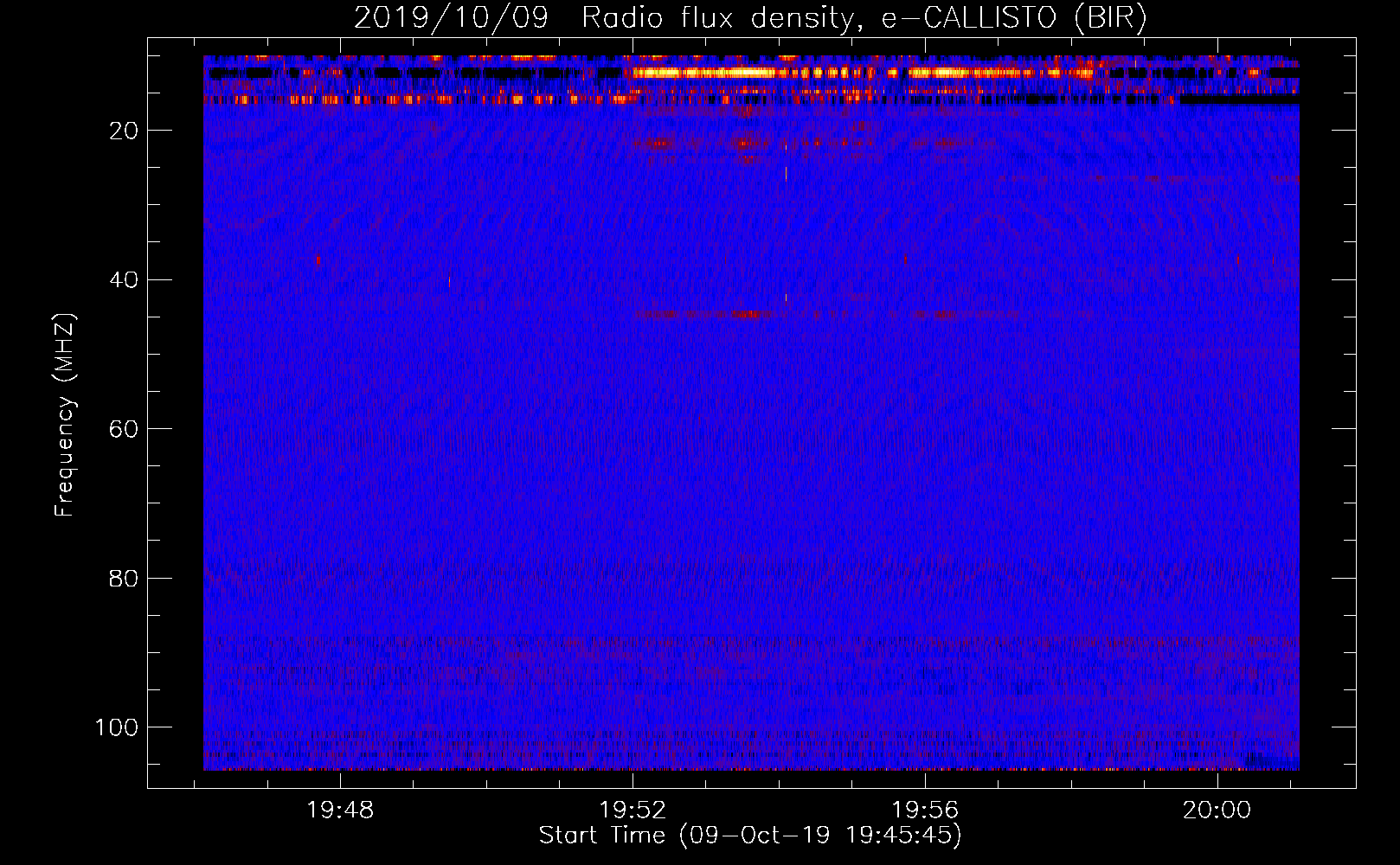The image size is (1400, 865).
Task: Click the 100 MHz tick label
Action: (117, 727)
